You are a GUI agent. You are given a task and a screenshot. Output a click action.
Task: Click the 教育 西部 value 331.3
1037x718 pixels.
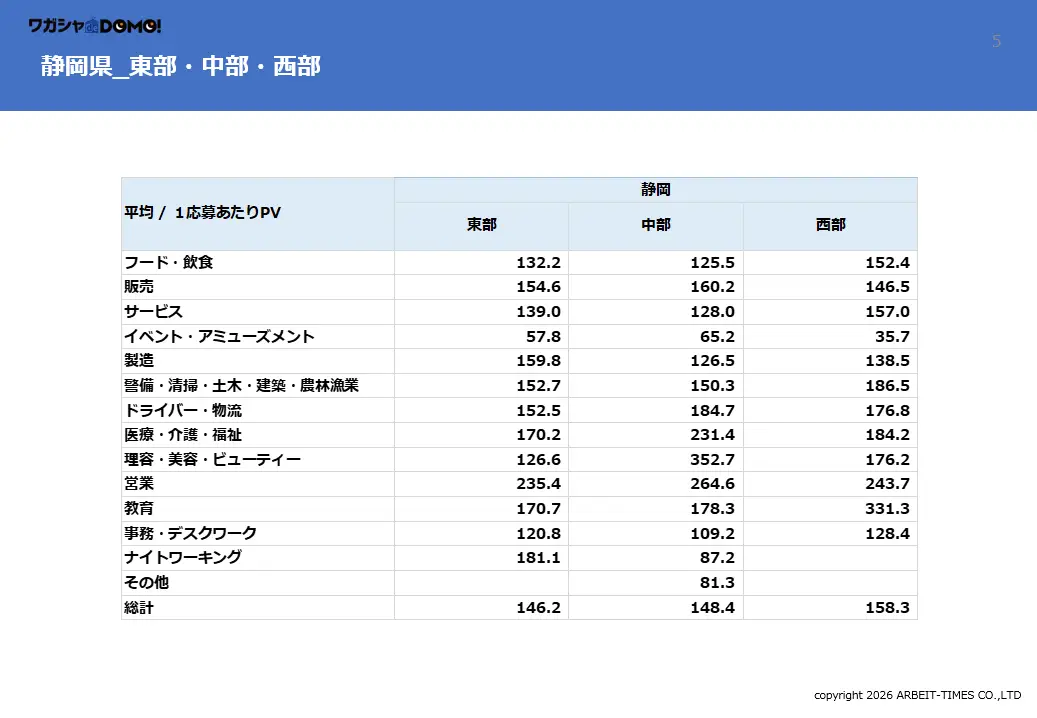click(887, 509)
